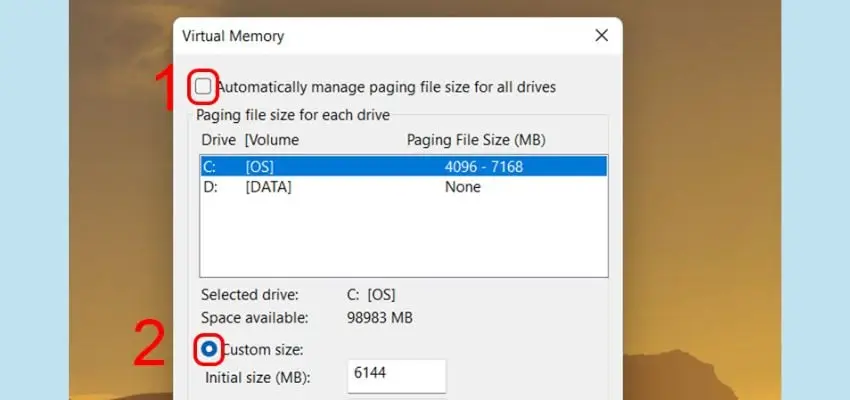Click the "None" paging size for D drive
The image size is (850, 400).
(463, 187)
